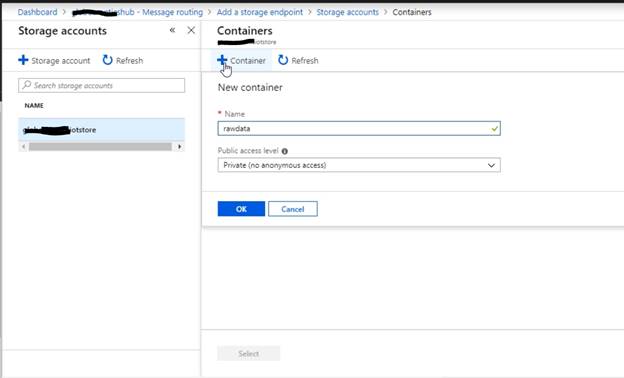Go to Dashboard breadcrumb
Screen dimensions: 624x378
[x=37, y=12]
